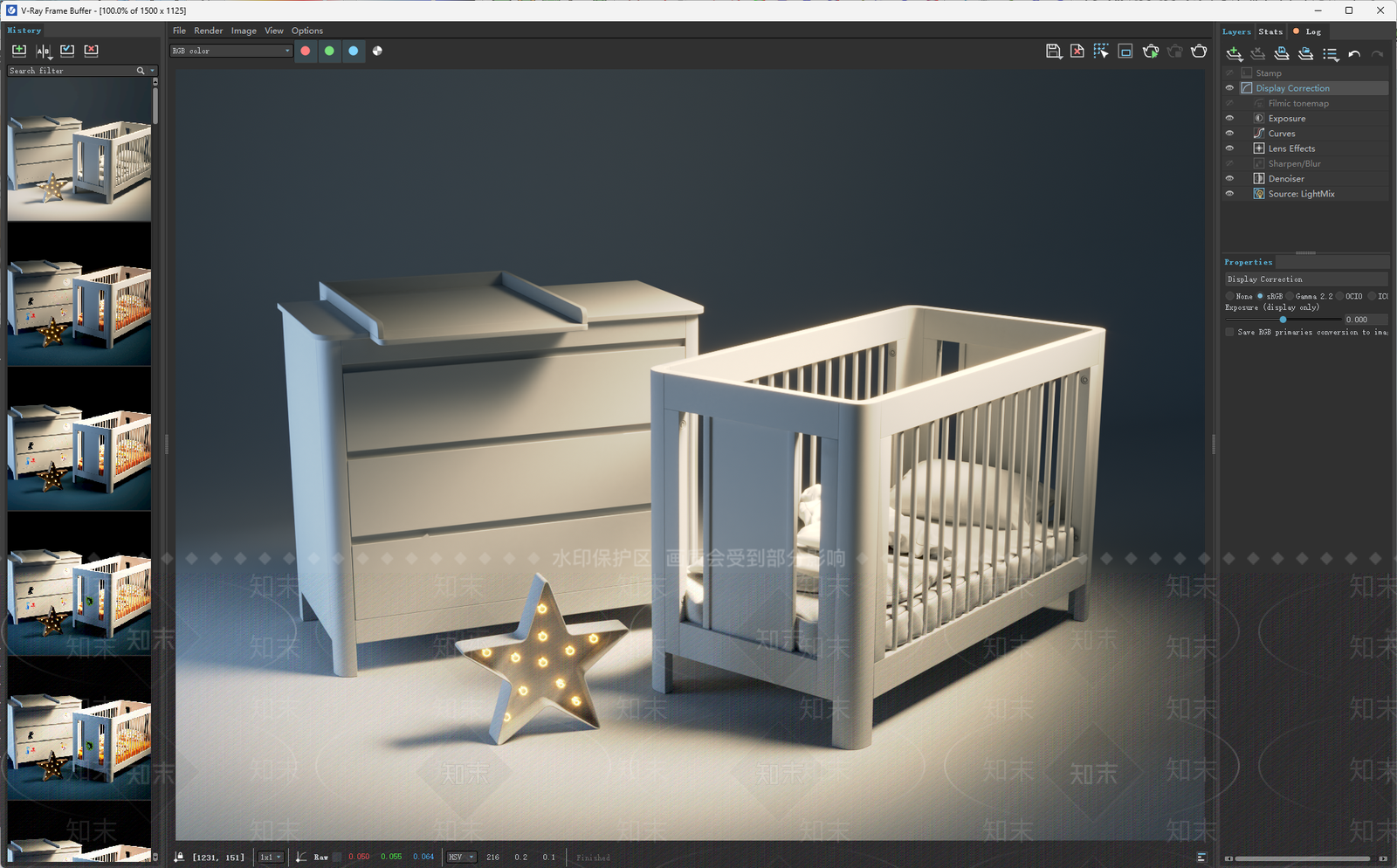Save the layer tree preset
Image resolution: width=1397 pixels, height=868 pixels.
(1282, 54)
